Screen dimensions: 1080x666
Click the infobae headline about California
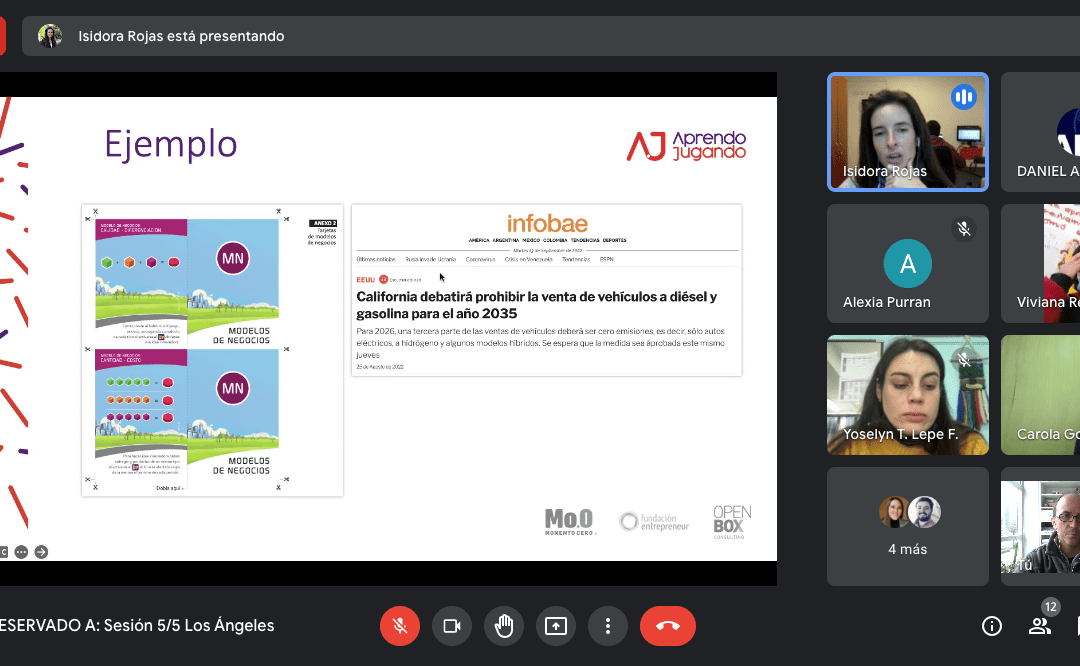point(537,305)
